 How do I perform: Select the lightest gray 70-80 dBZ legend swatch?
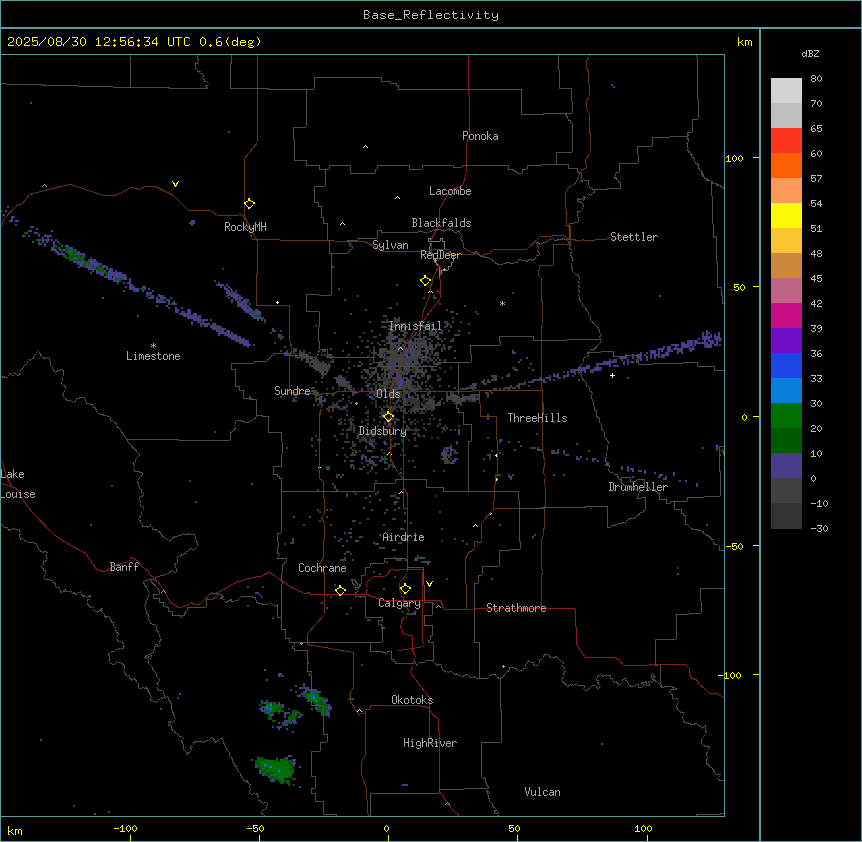click(x=786, y=91)
